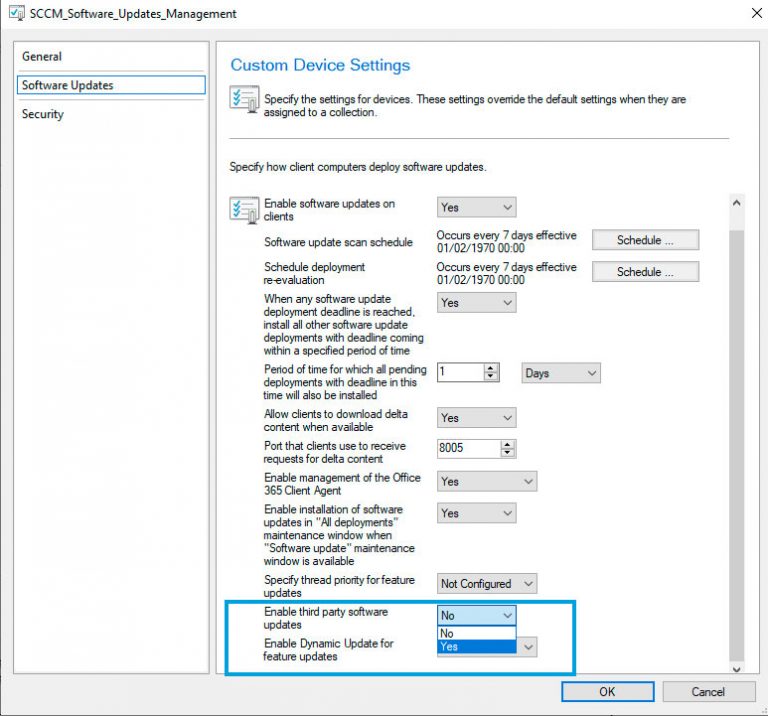Click the scroll up arrow of settings list
The image size is (768, 716).
pos(736,202)
